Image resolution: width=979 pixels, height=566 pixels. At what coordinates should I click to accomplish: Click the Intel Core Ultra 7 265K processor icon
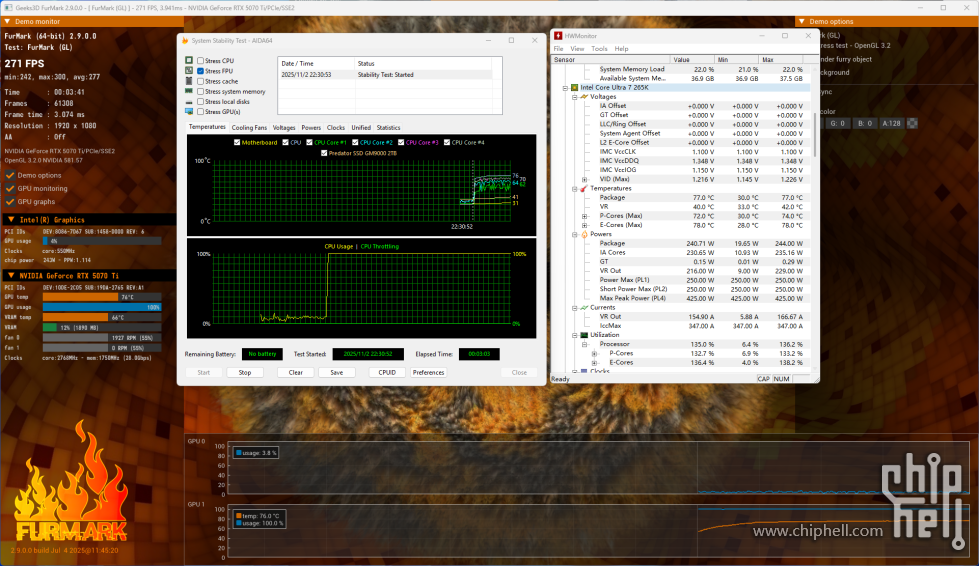click(x=574, y=87)
